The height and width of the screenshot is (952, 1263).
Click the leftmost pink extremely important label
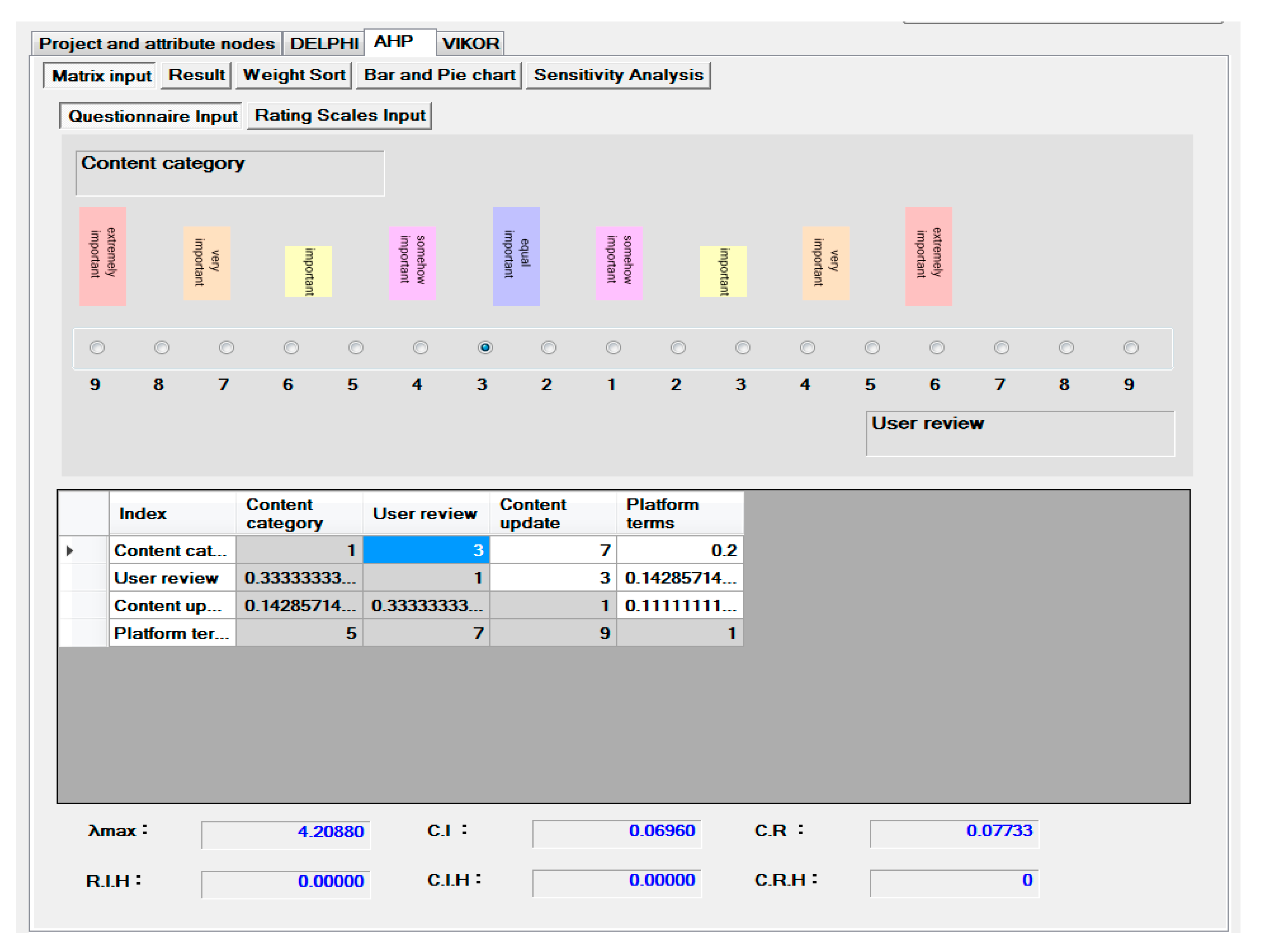103,256
